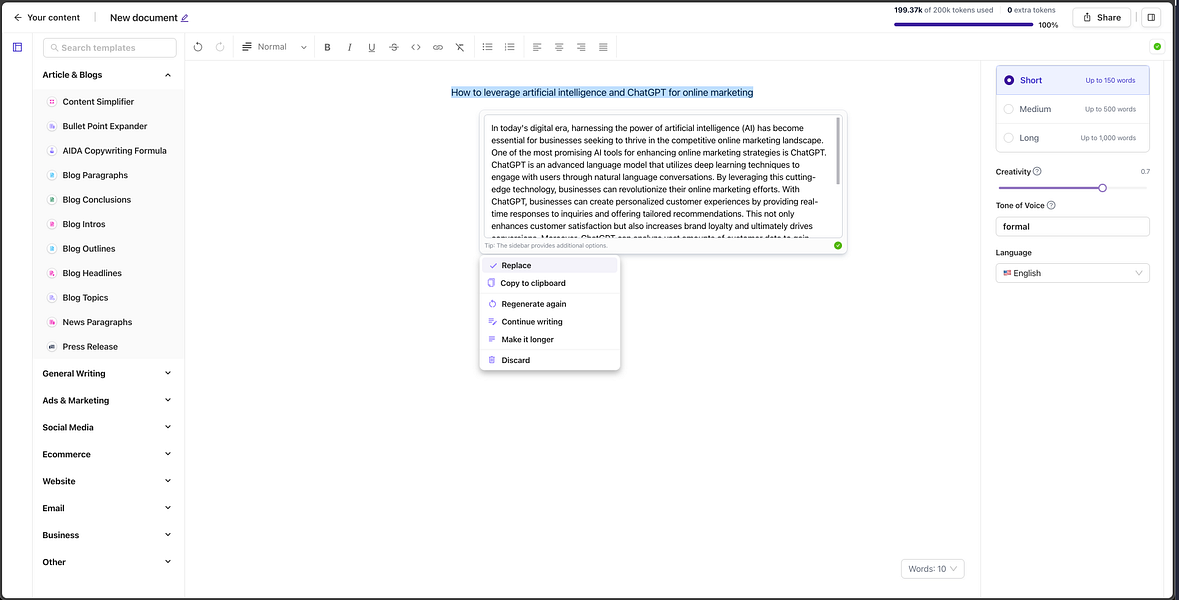Viewport: 1179px width, 600px height.
Task: Click the tokens used progress bar
Action: pos(963,25)
